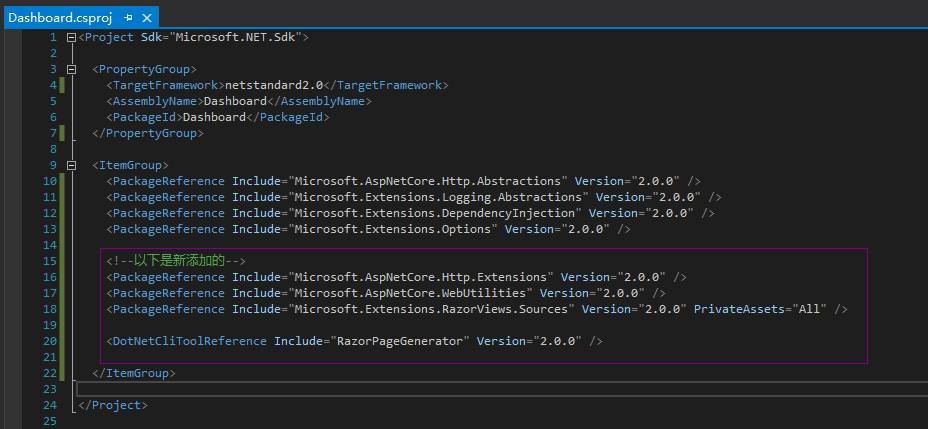Image resolution: width=928 pixels, height=429 pixels.
Task: Close the Dashboard.csproj tab
Action: (x=146, y=17)
